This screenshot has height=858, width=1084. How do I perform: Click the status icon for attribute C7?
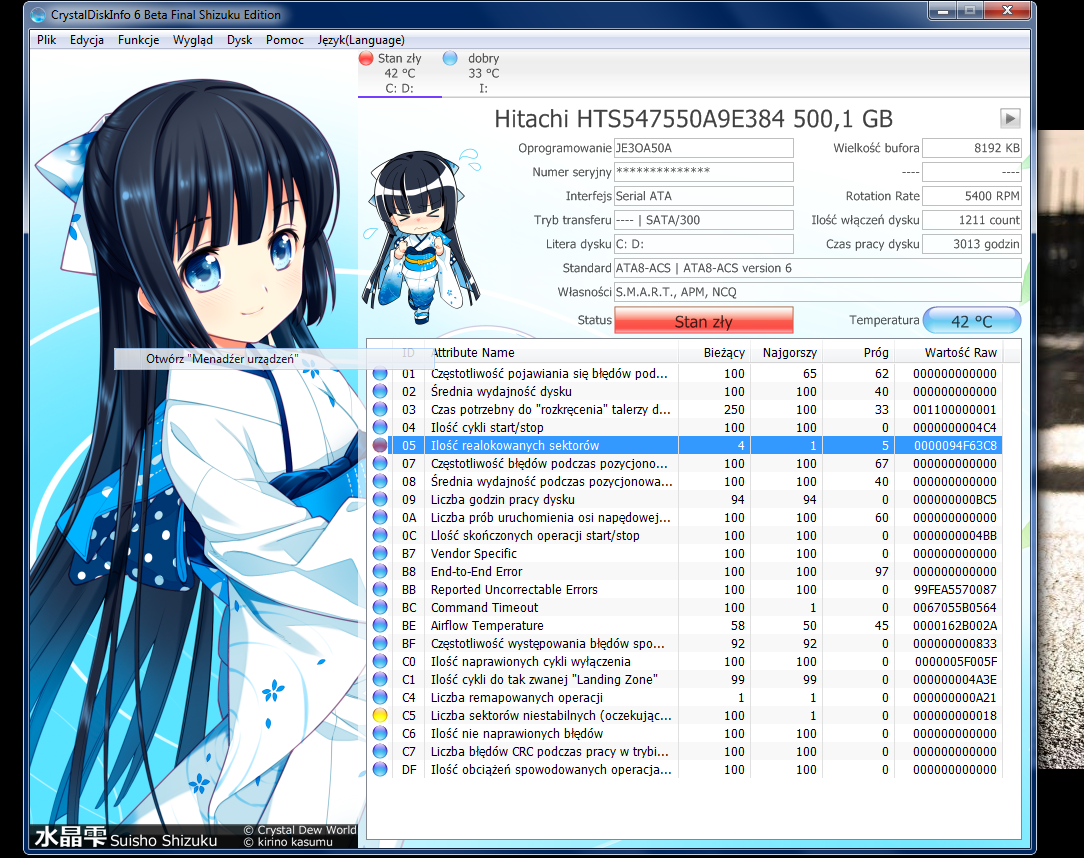(380, 751)
